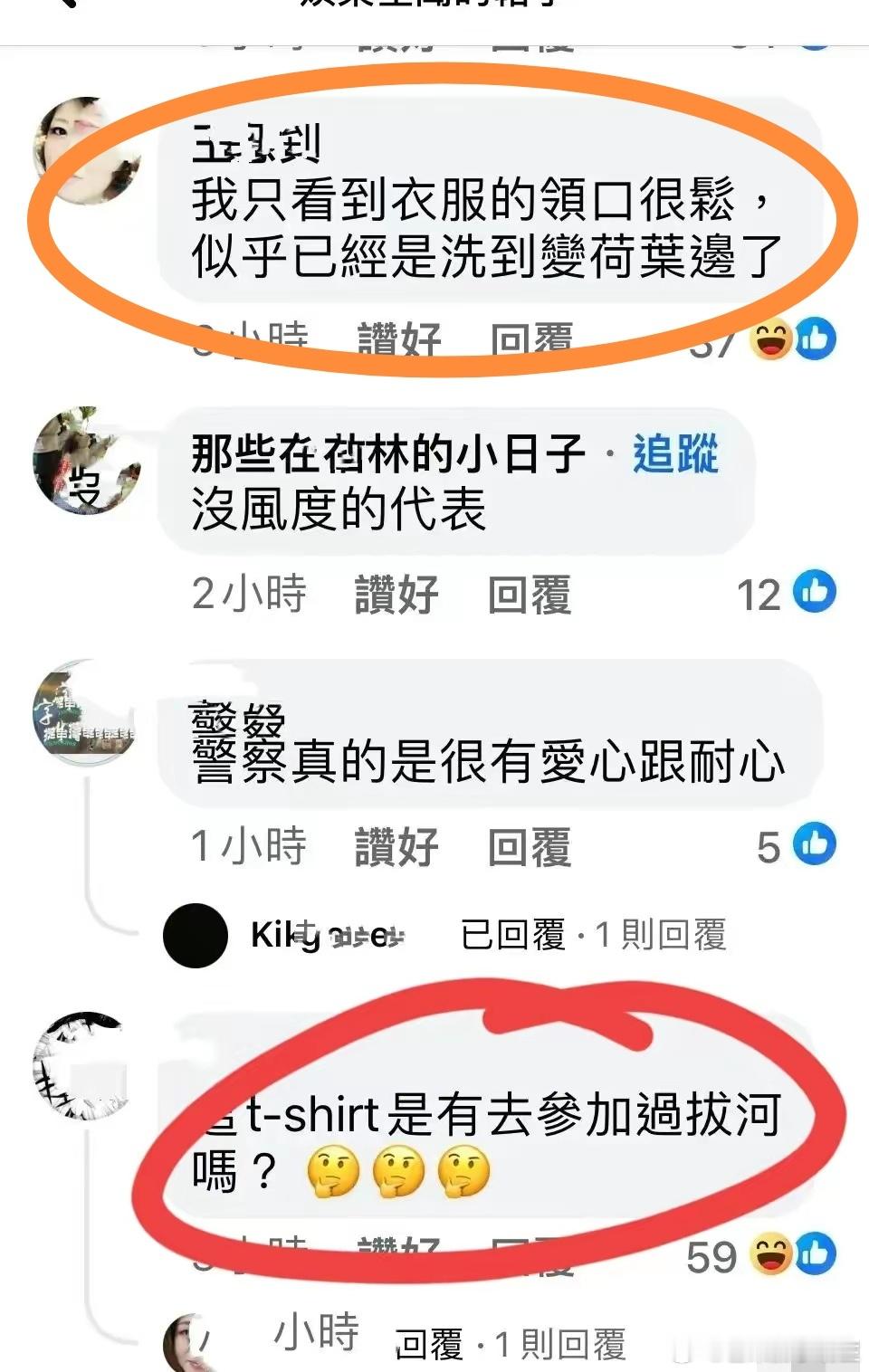869x1372 pixels.
Task: Reply to the 沒風度的代表 comment
Action: 529,594
